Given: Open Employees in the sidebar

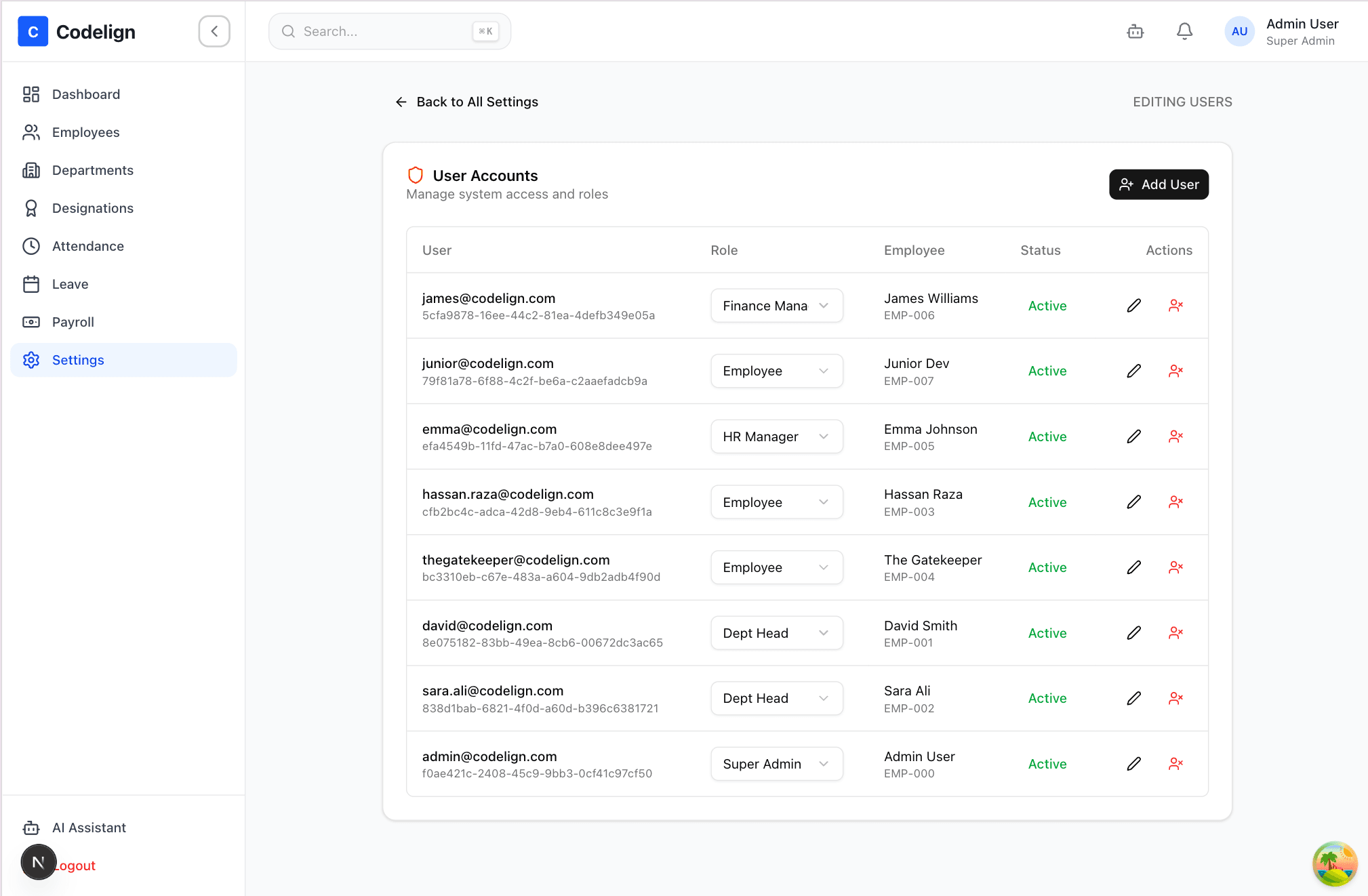Looking at the screenshot, I should 85,132.
